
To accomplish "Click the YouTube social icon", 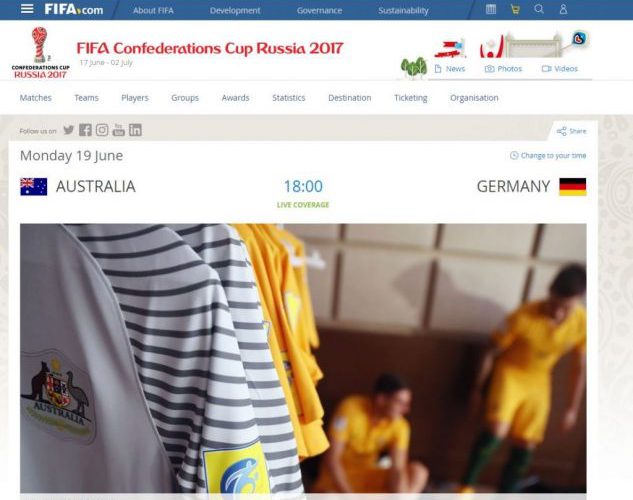I will 118,130.
